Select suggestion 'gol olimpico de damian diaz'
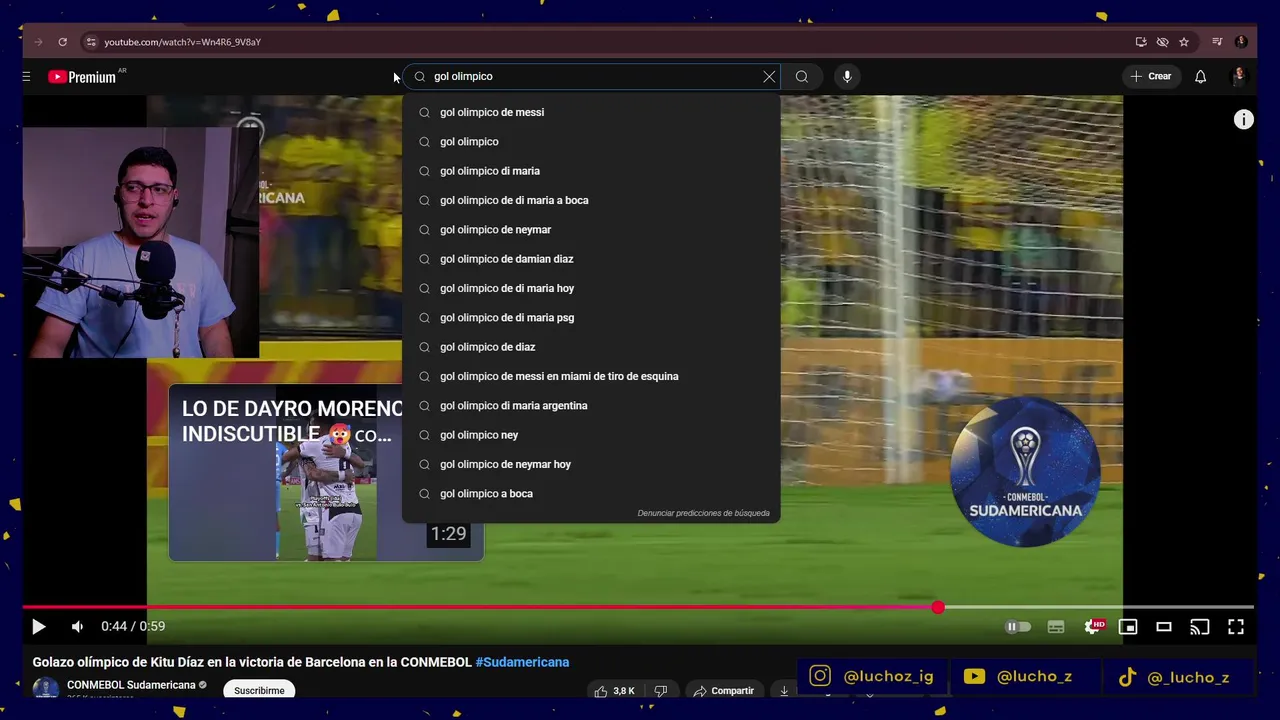 point(591,259)
